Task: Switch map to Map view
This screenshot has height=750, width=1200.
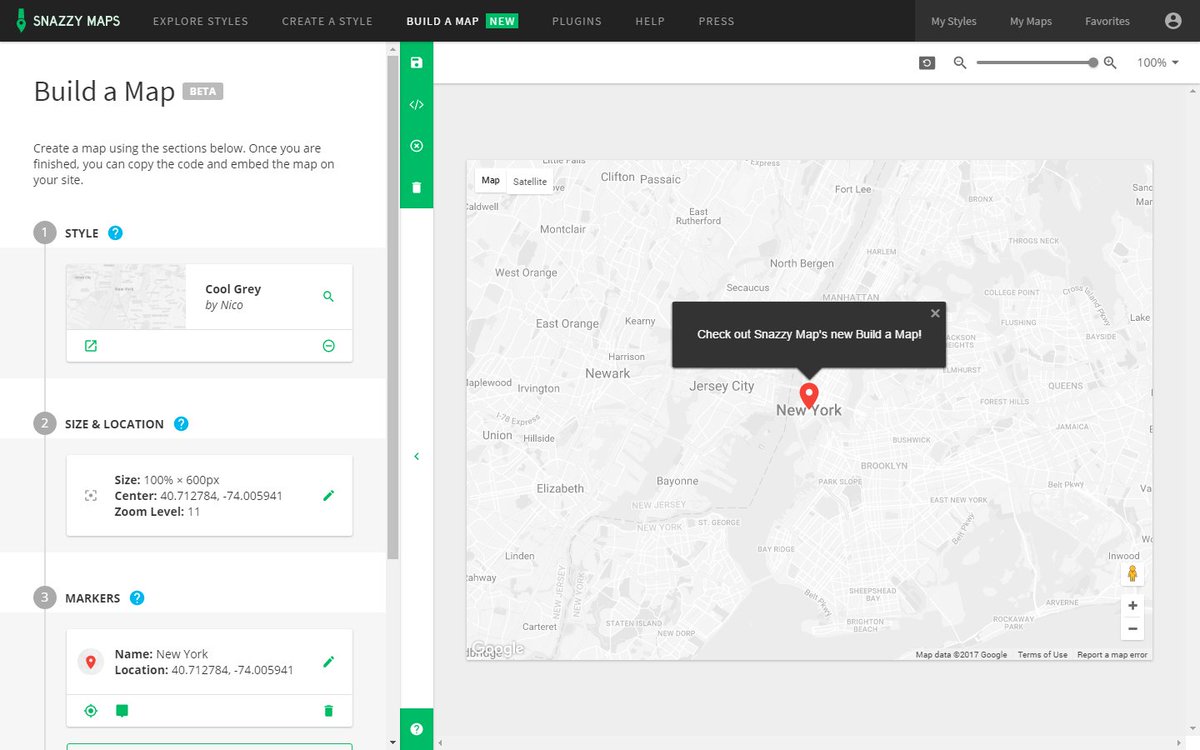Action: coord(490,181)
